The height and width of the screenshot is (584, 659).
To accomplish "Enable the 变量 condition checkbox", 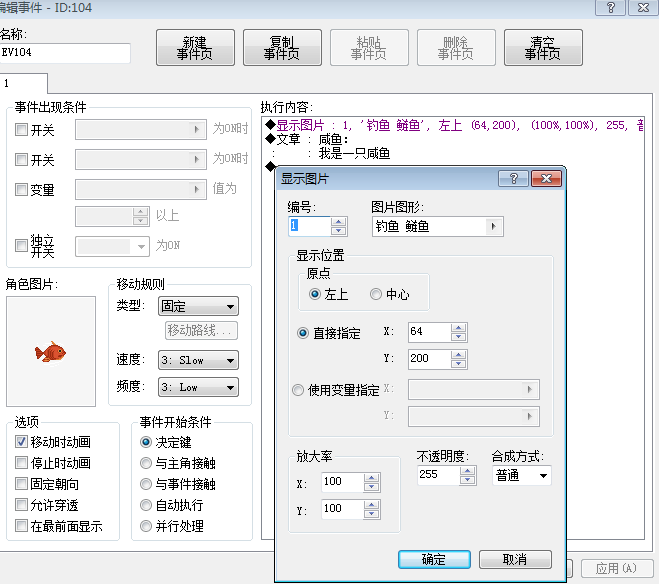I will click(x=21, y=189).
